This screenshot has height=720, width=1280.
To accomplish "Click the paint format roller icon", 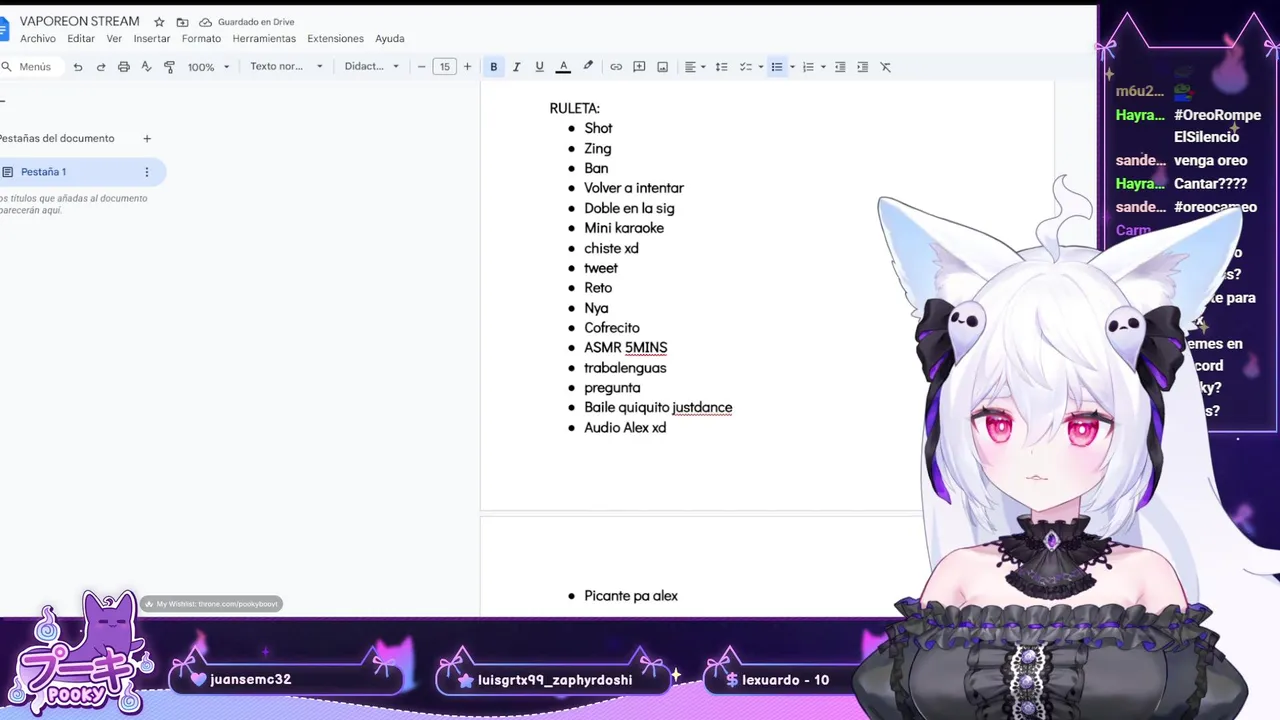I will point(169,67).
